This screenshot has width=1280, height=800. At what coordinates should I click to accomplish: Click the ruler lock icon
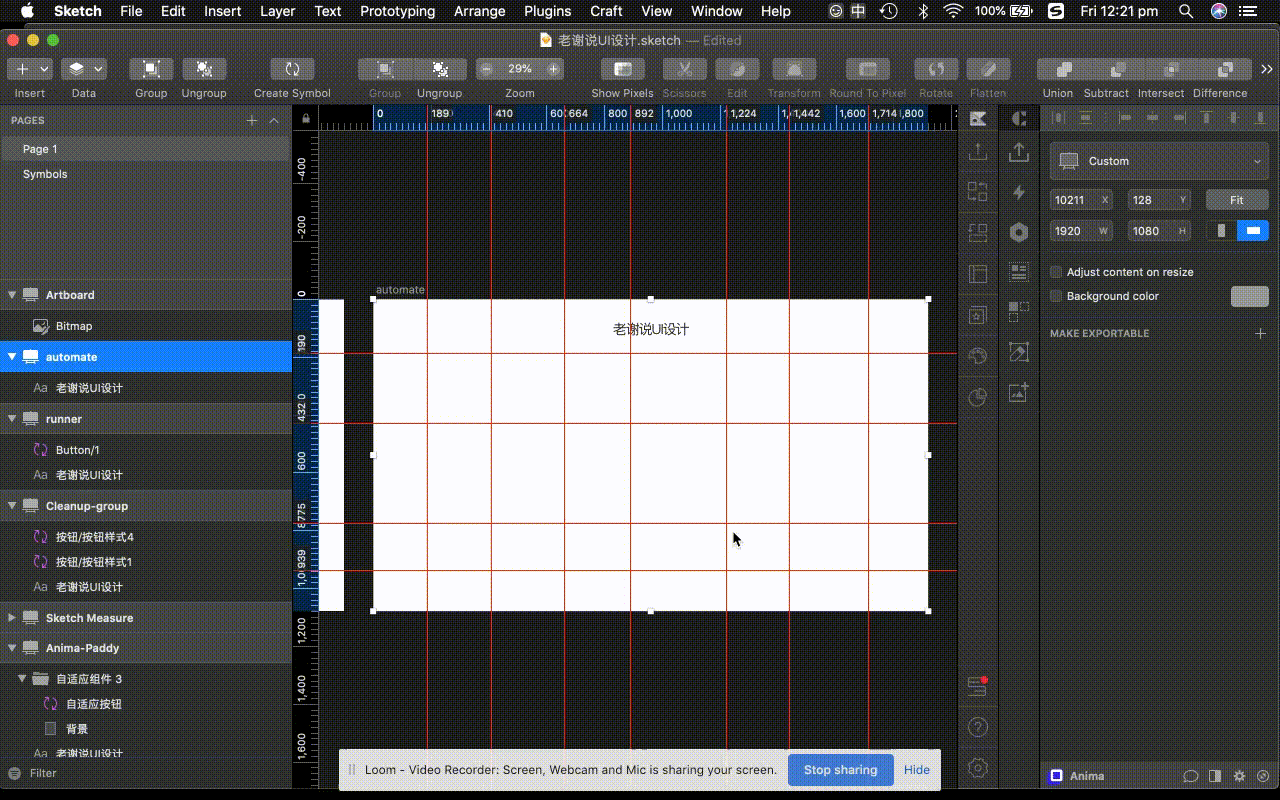tap(305, 118)
